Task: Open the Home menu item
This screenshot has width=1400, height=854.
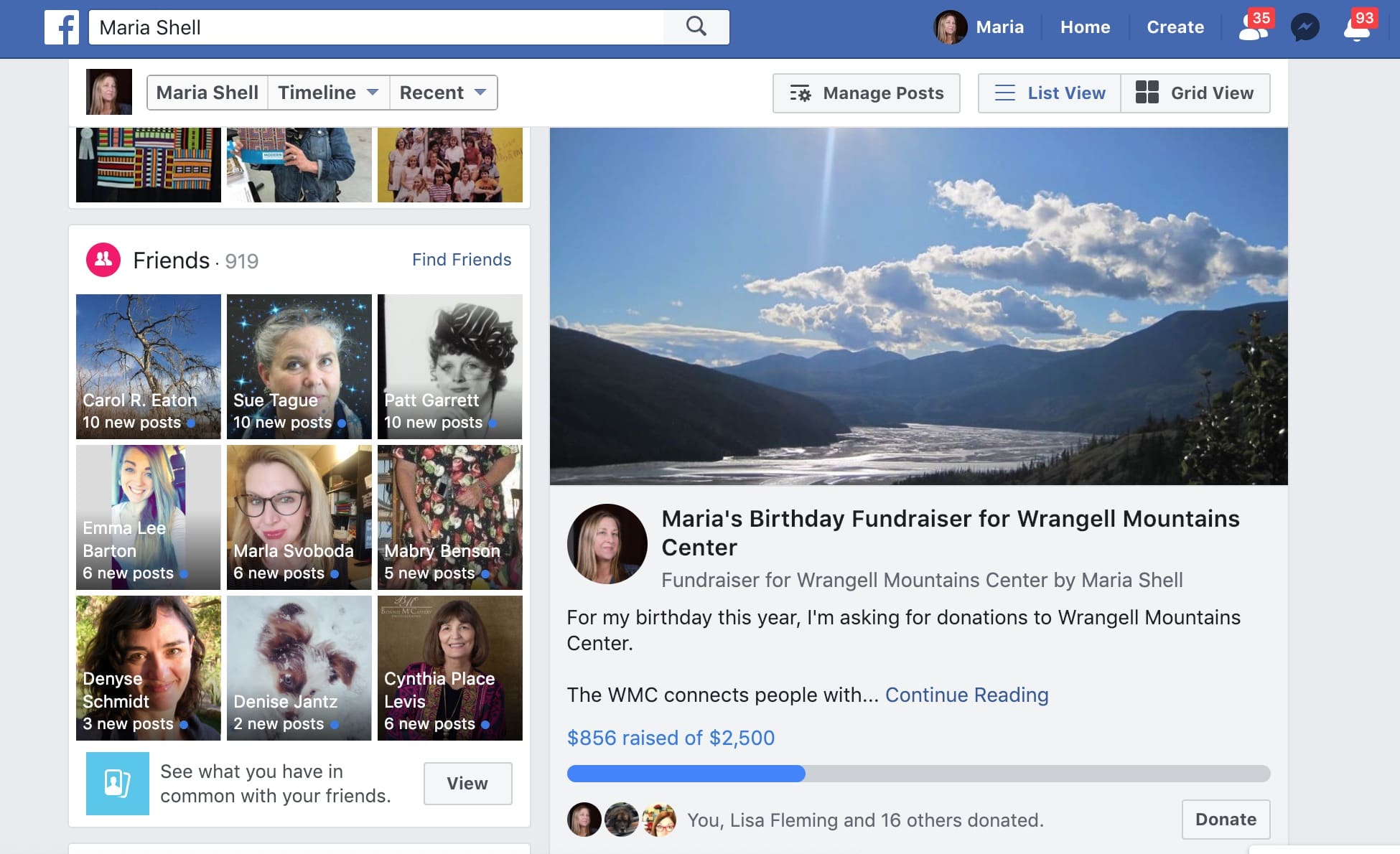Action: pos(1085,27)
